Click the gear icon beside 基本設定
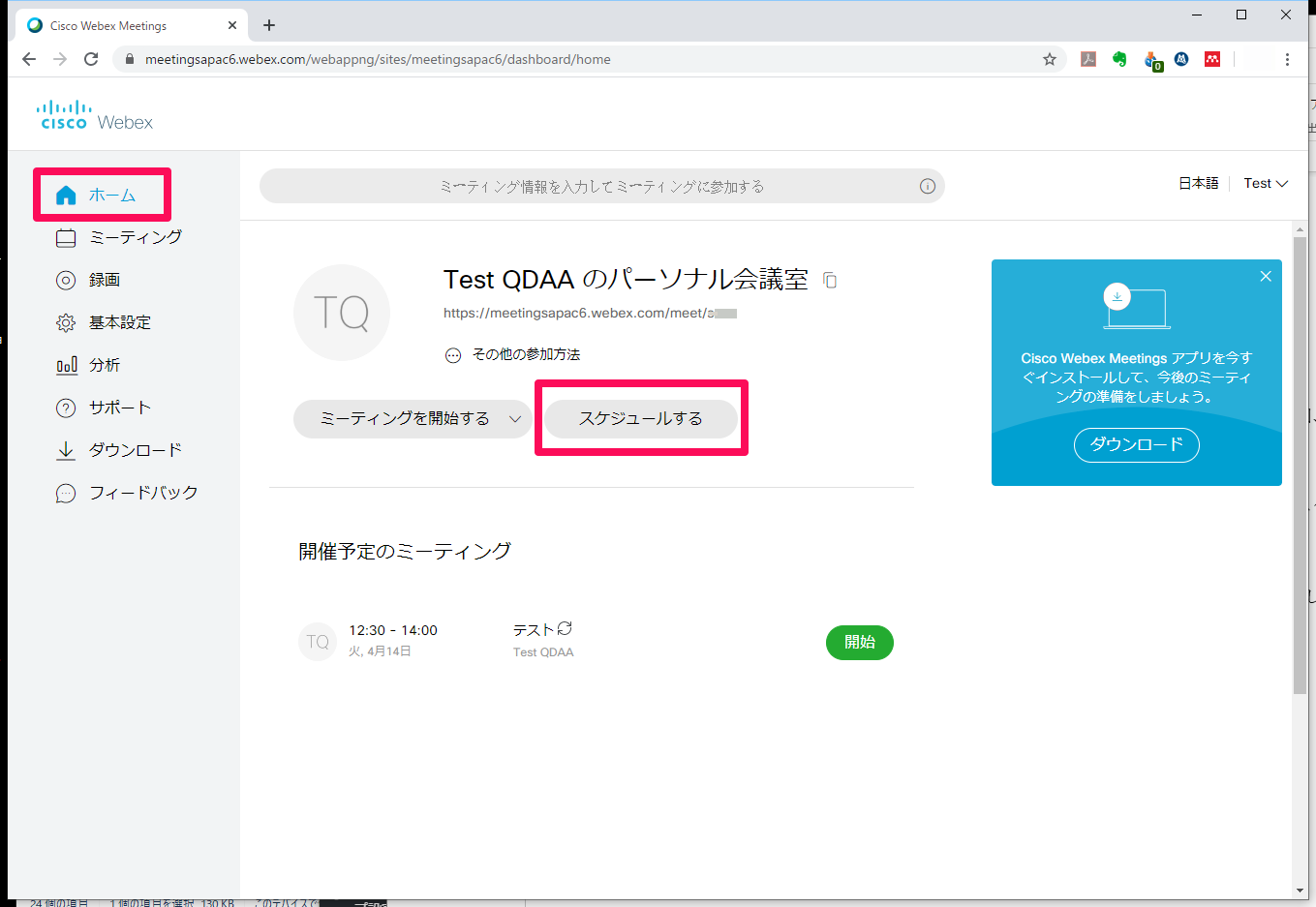The height and width of the screenshot is (907, 1316). [x=66, y=323]
